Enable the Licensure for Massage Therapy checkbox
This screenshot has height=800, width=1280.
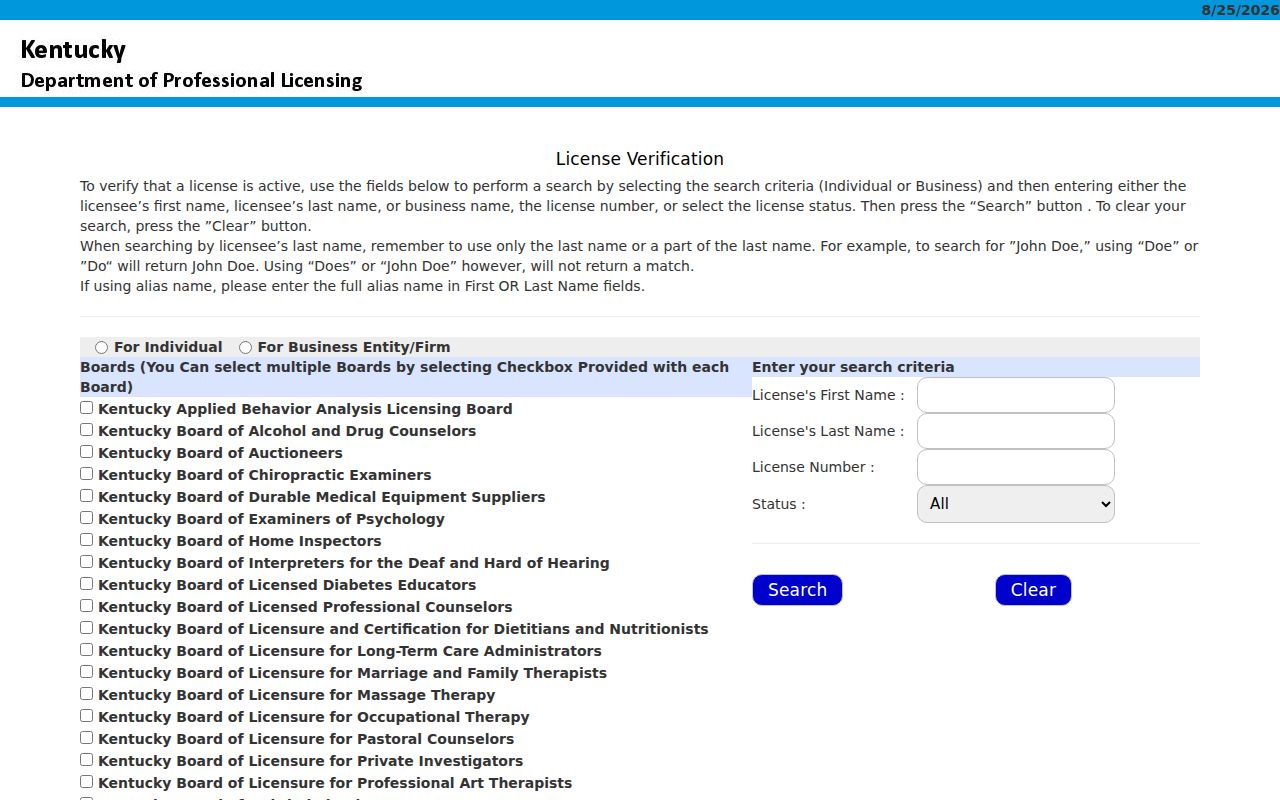(87, 694)
